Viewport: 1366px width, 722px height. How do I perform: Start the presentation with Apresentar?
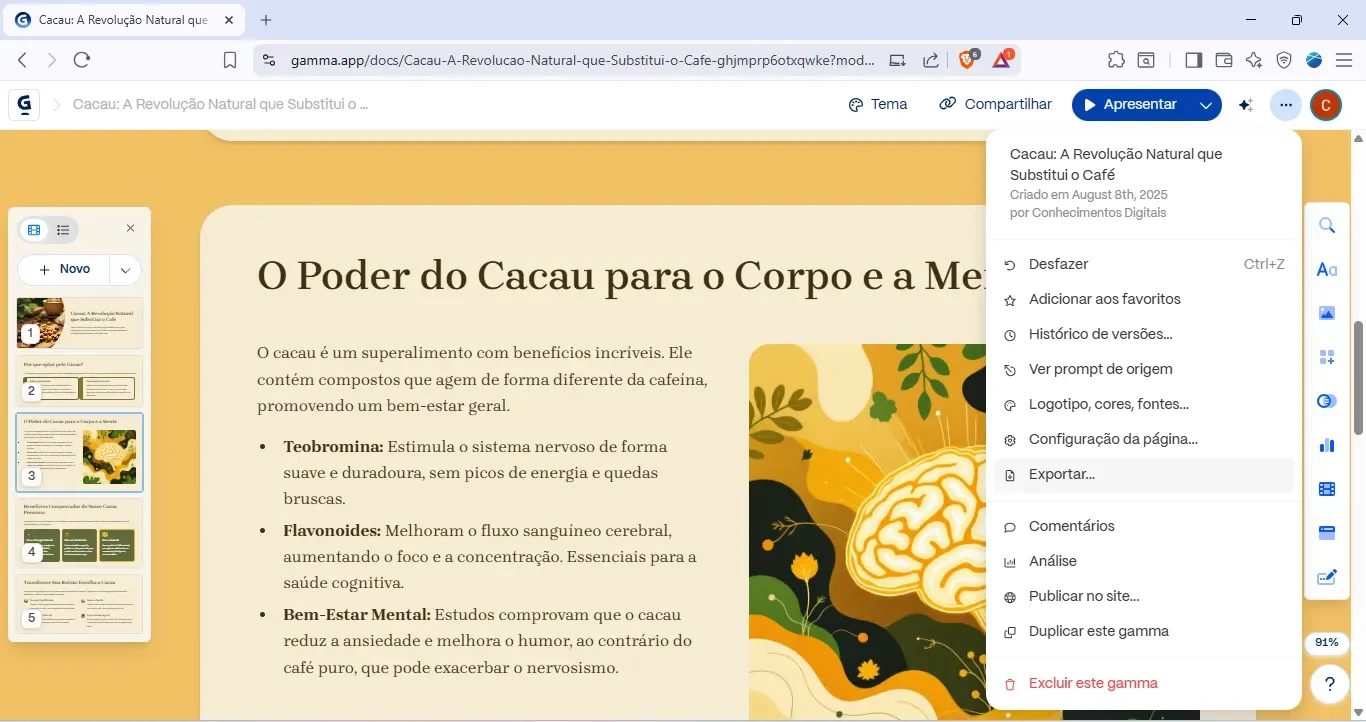point(1130,104)
